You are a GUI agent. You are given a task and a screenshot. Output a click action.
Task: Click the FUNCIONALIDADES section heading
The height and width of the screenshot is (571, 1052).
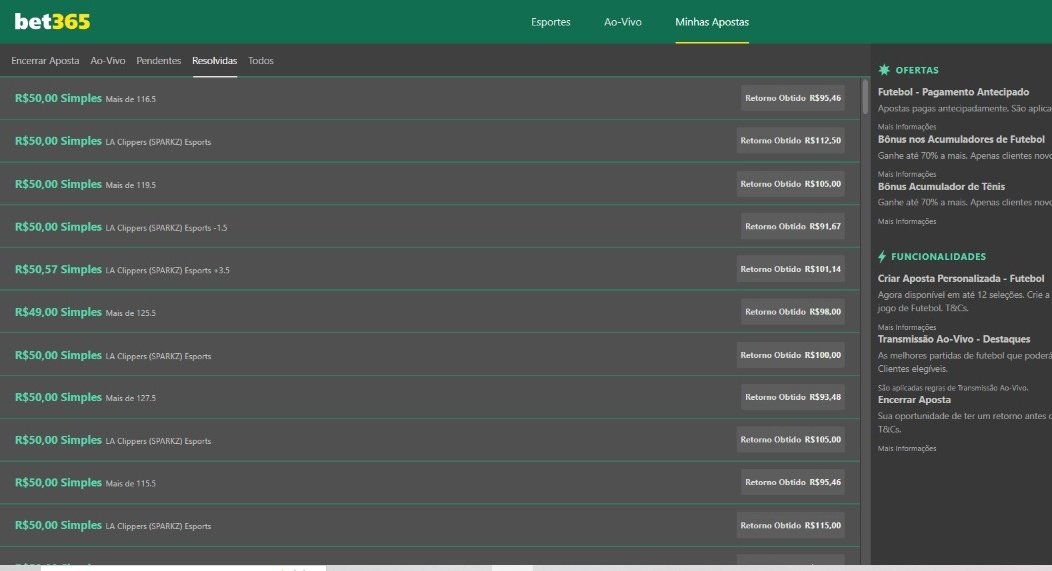938,257
